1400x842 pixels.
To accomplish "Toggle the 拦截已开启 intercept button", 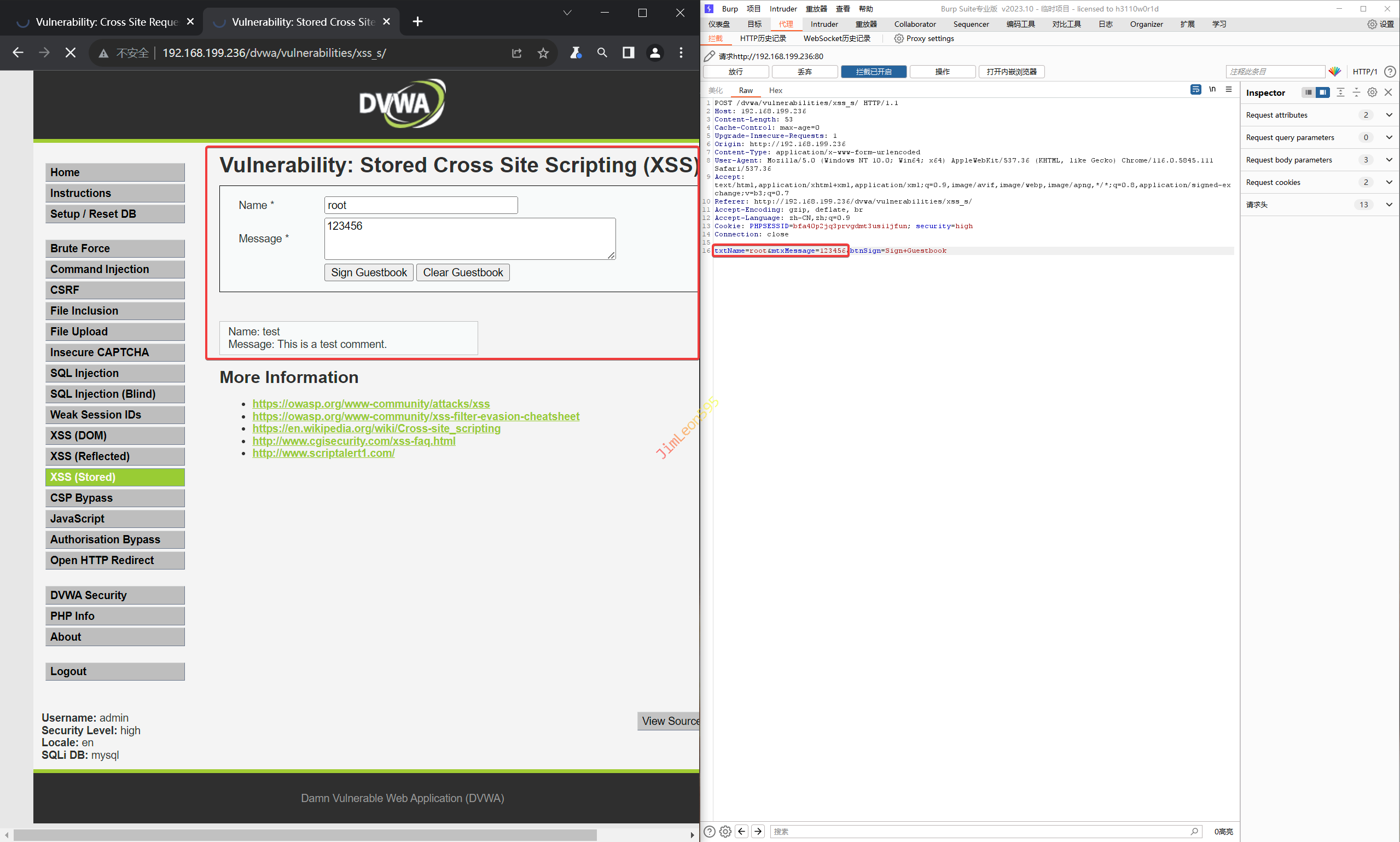I will (874, 72).
